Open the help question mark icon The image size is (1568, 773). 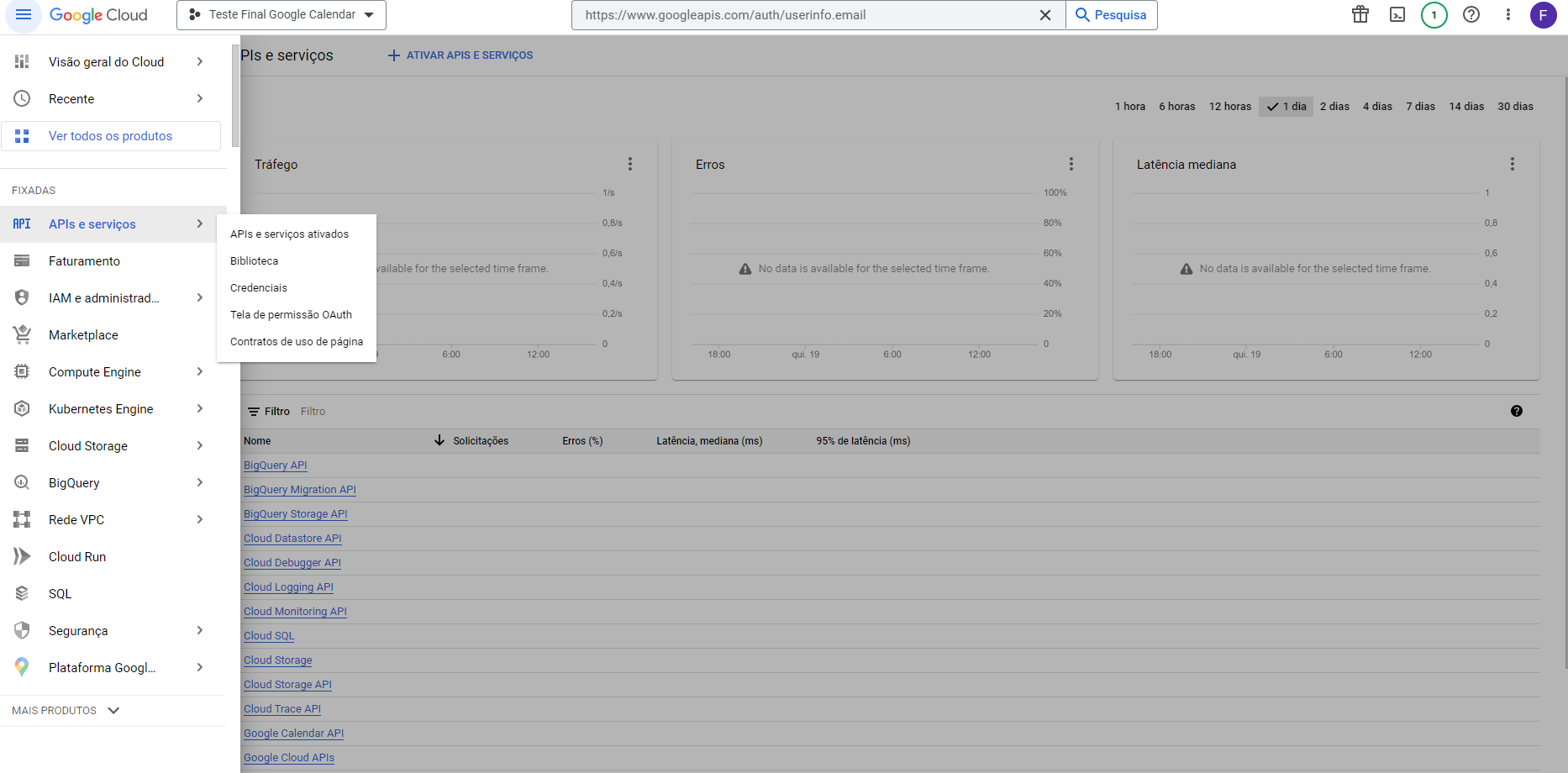tap(1471, 15)
